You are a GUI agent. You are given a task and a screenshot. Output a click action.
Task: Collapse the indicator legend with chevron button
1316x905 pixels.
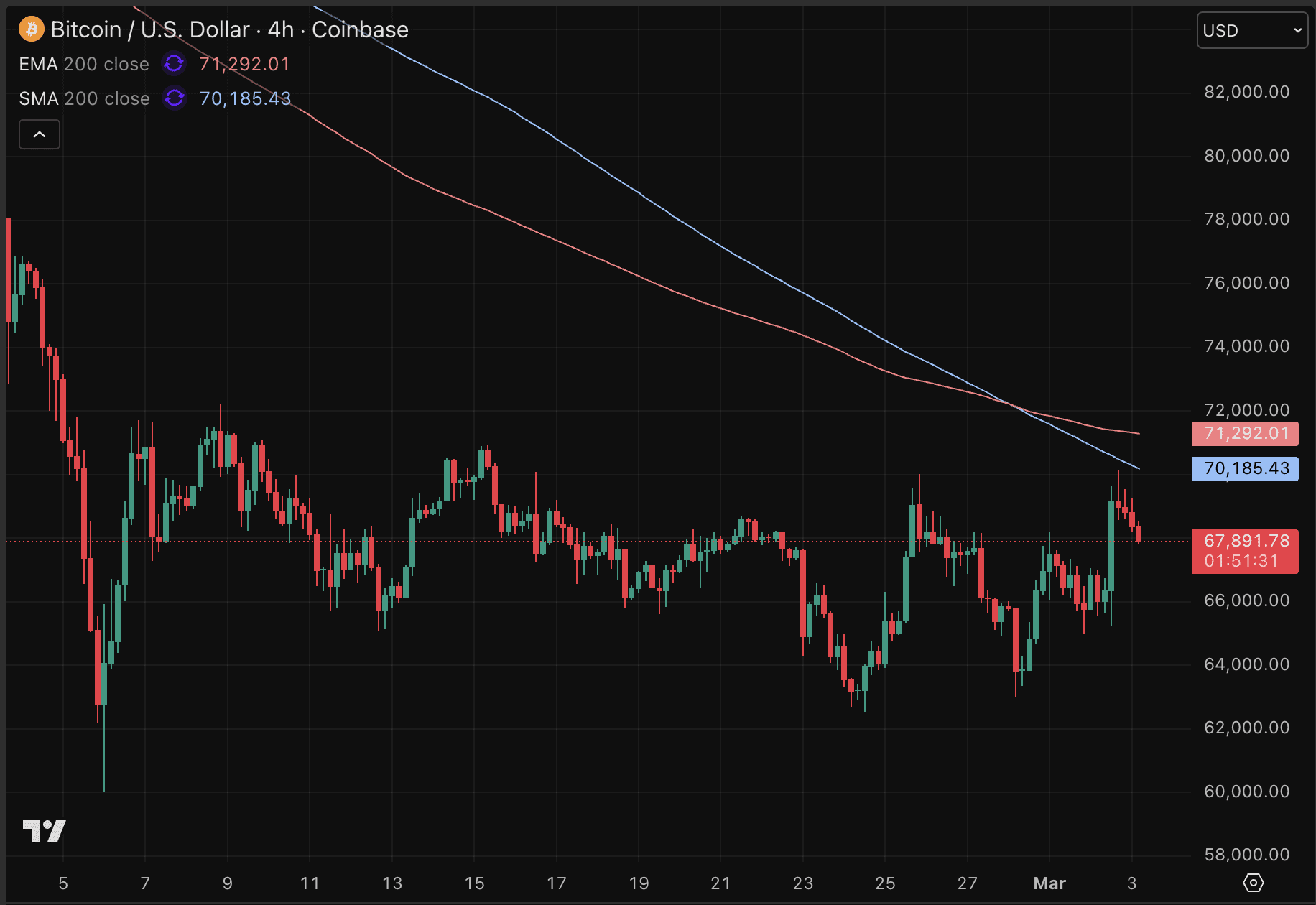[x=40, y=134]
